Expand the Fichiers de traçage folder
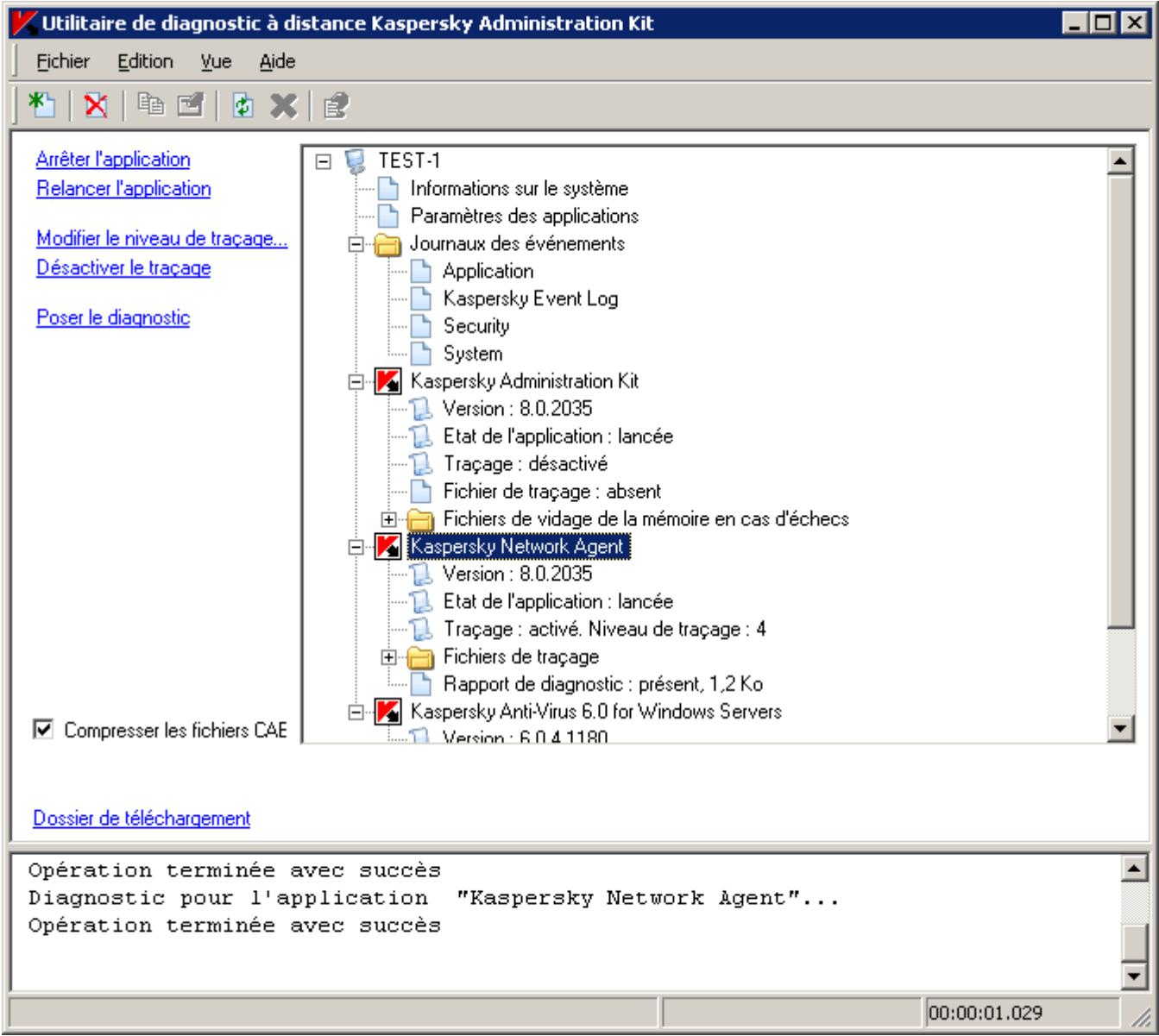 pos(389,657)
